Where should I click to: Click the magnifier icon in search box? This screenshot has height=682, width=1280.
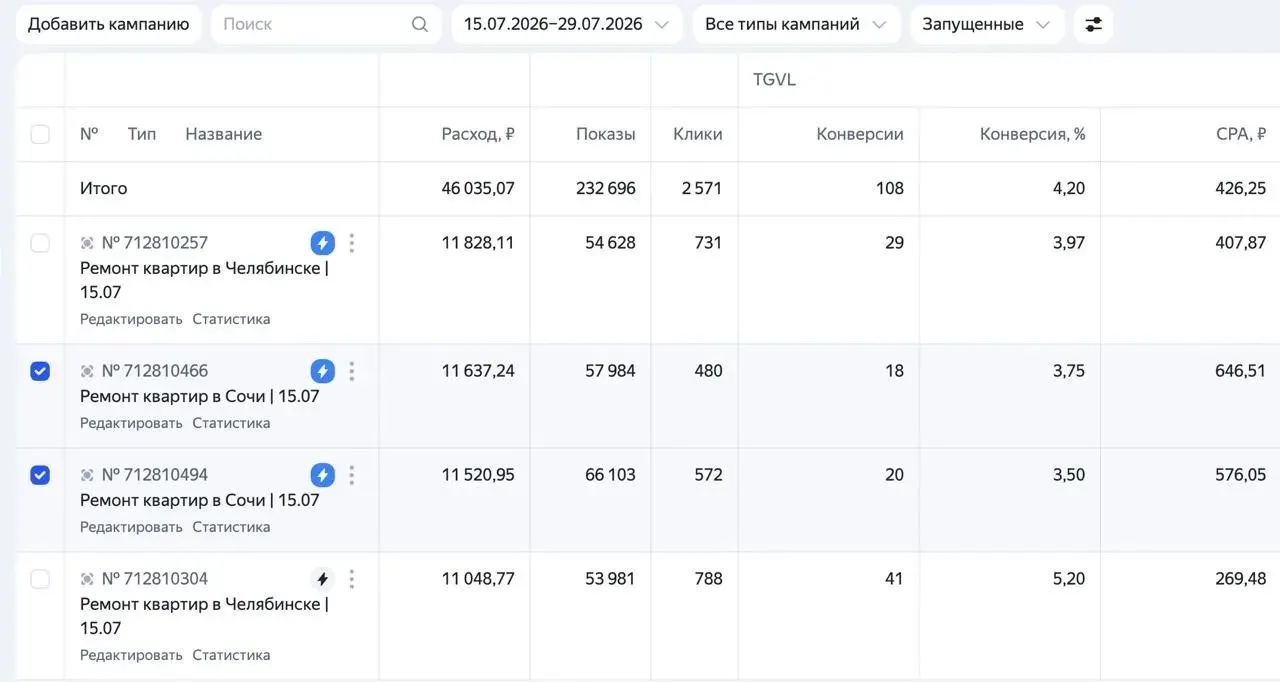click(x=420, y=24)
